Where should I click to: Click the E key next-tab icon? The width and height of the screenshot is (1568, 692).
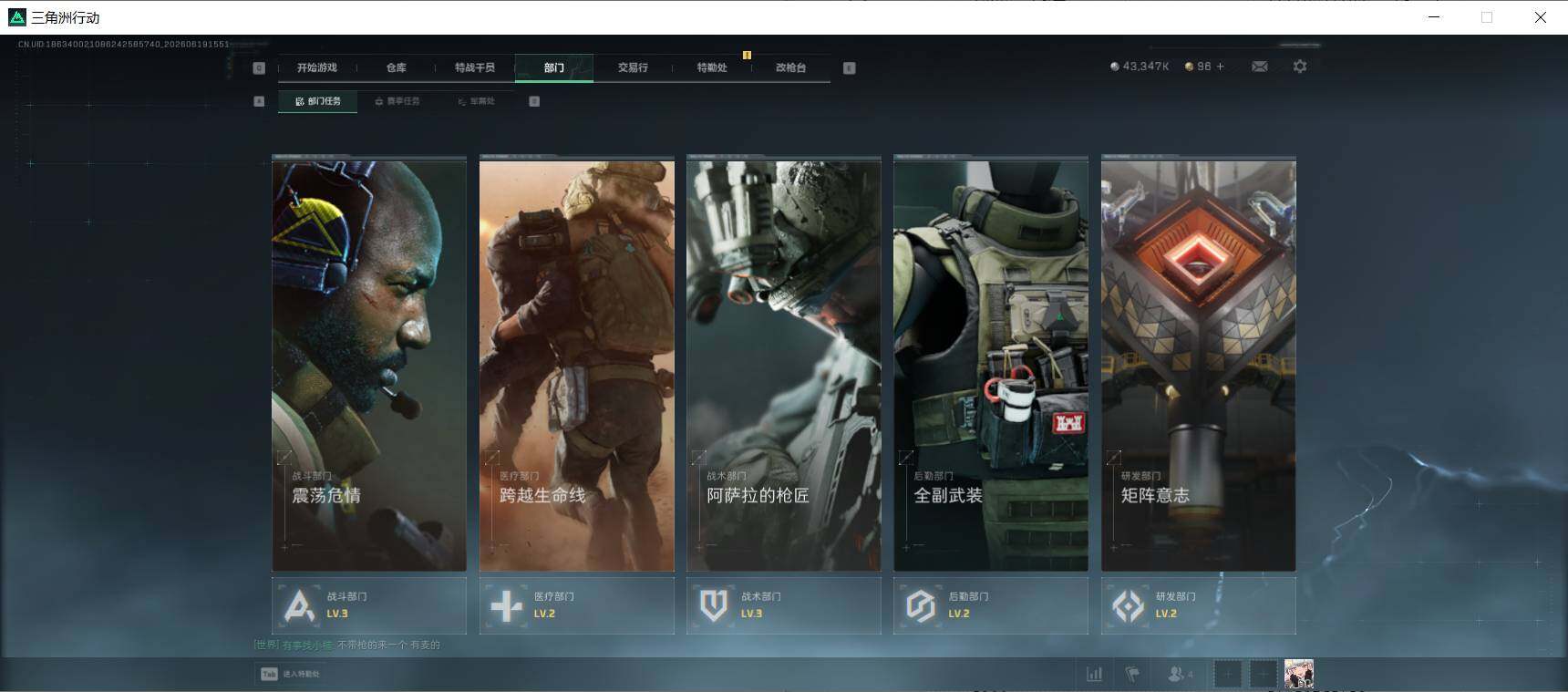(850, 68)
